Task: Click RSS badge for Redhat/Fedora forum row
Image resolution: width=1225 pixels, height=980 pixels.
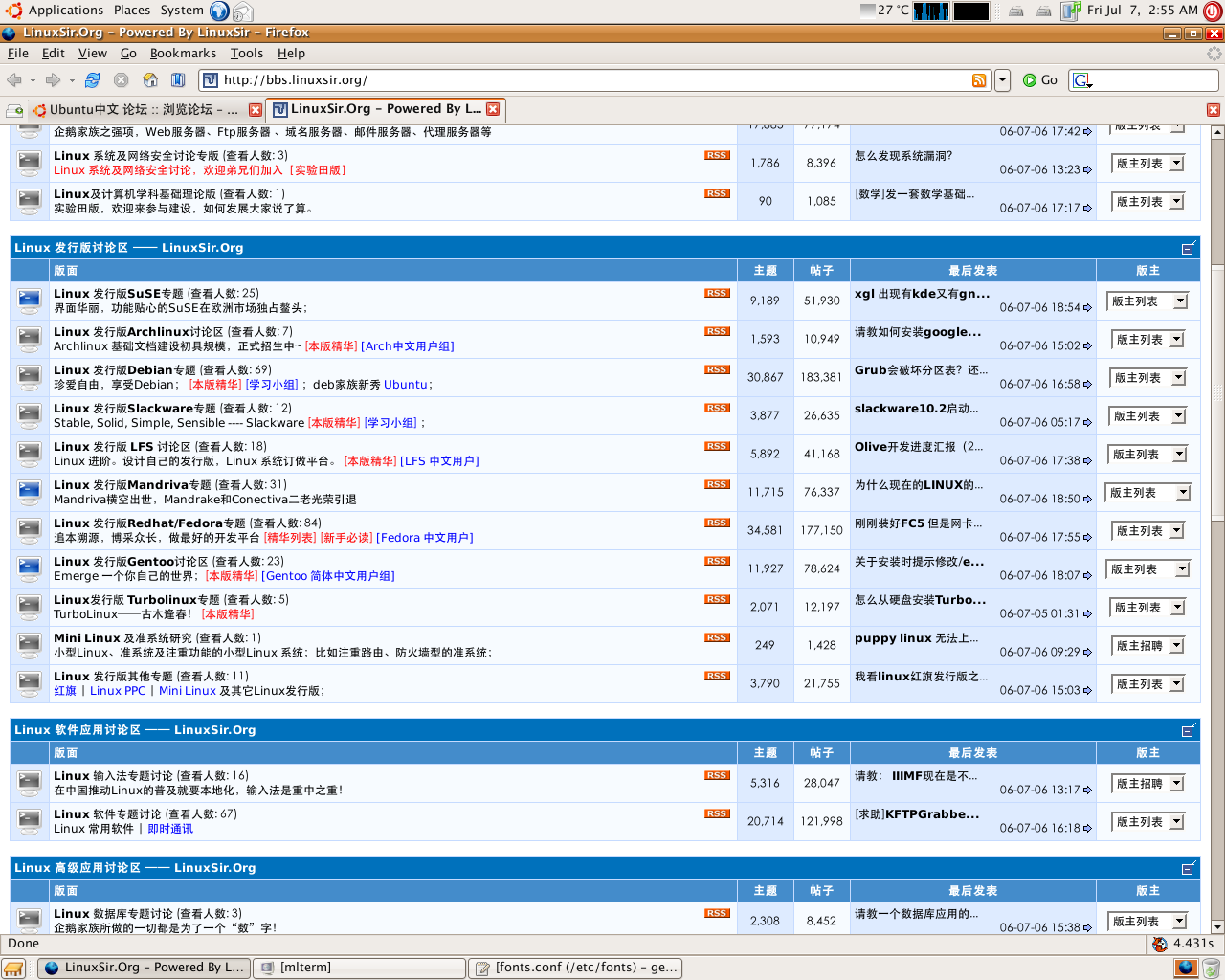Action: point(717,523)
